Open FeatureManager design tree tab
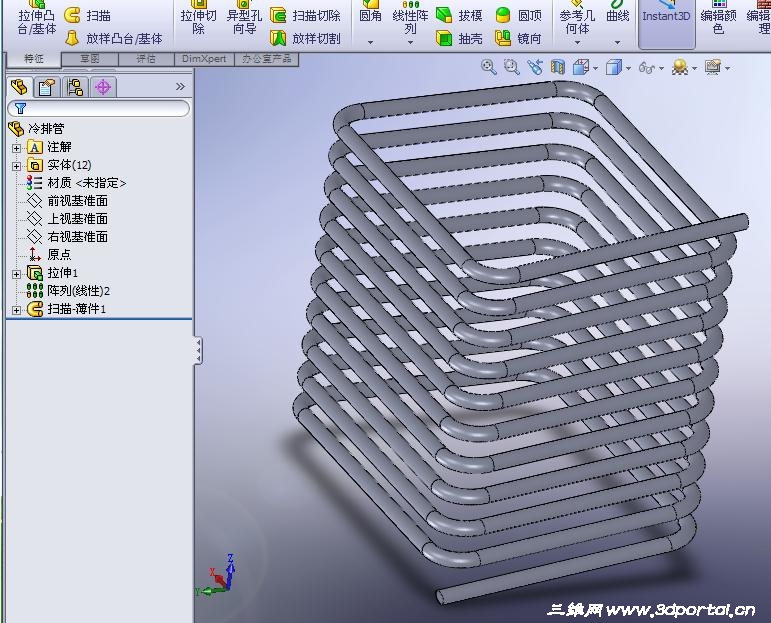The image size is (771, 623). [x=20, y=88]
